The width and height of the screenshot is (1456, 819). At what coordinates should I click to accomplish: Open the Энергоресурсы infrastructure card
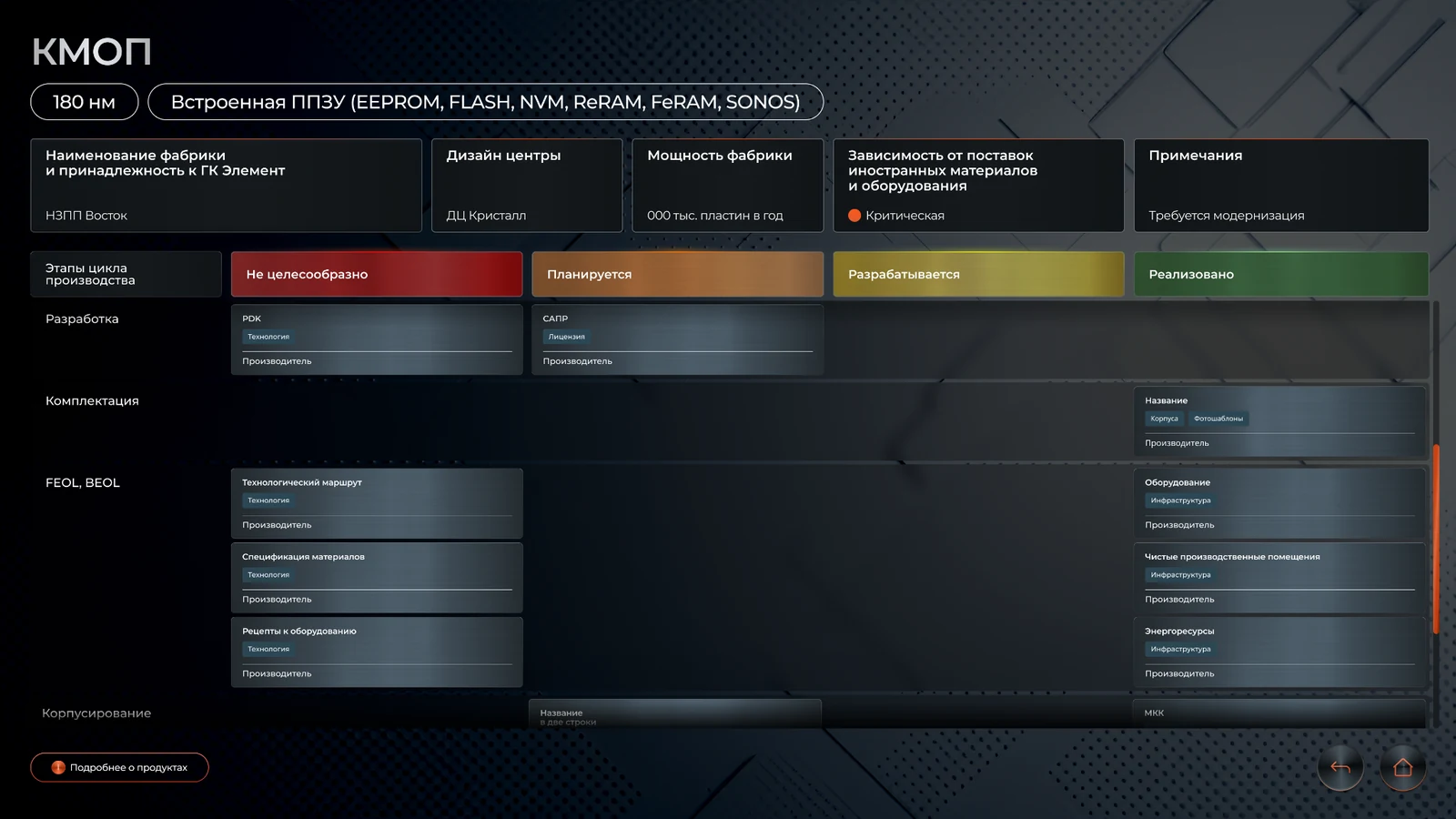(x=1279, y=652)
